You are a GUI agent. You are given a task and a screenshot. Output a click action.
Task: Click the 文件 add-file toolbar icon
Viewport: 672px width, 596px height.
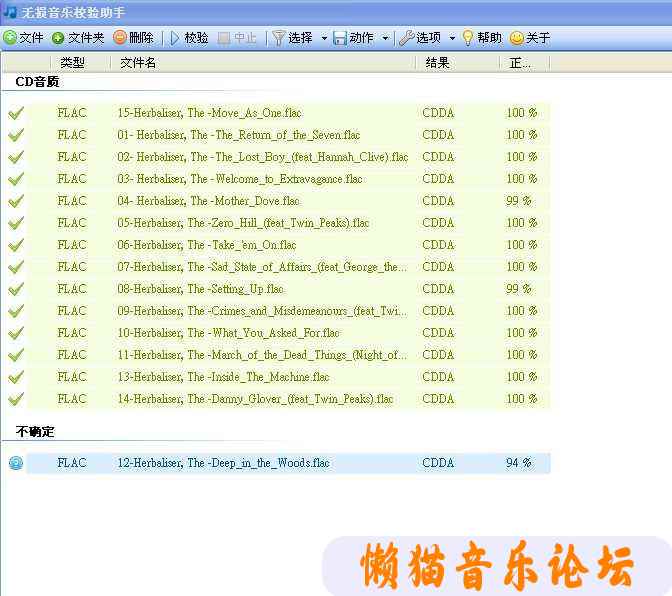click(x=10, y=38)
